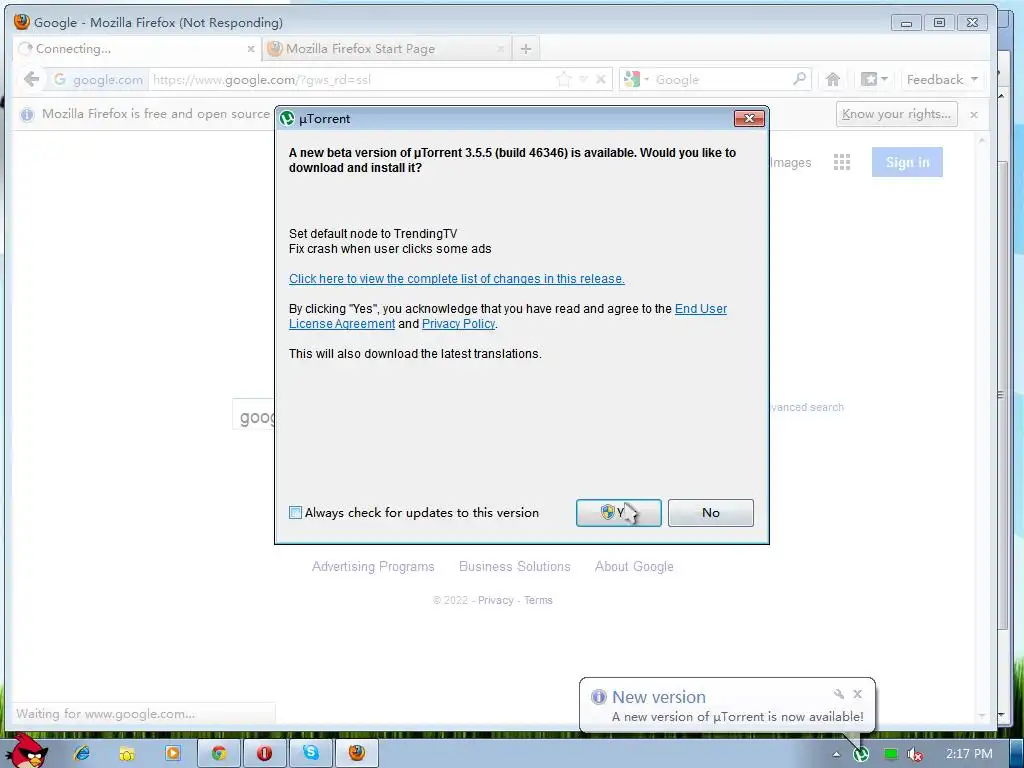
Task: Close the Connecting... tab
Action: (251, 49)
